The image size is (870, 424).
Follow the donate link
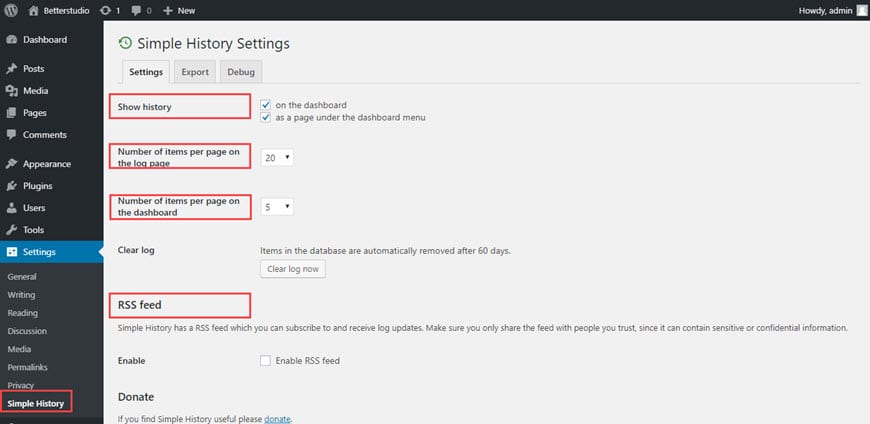(x=277, y=419)
